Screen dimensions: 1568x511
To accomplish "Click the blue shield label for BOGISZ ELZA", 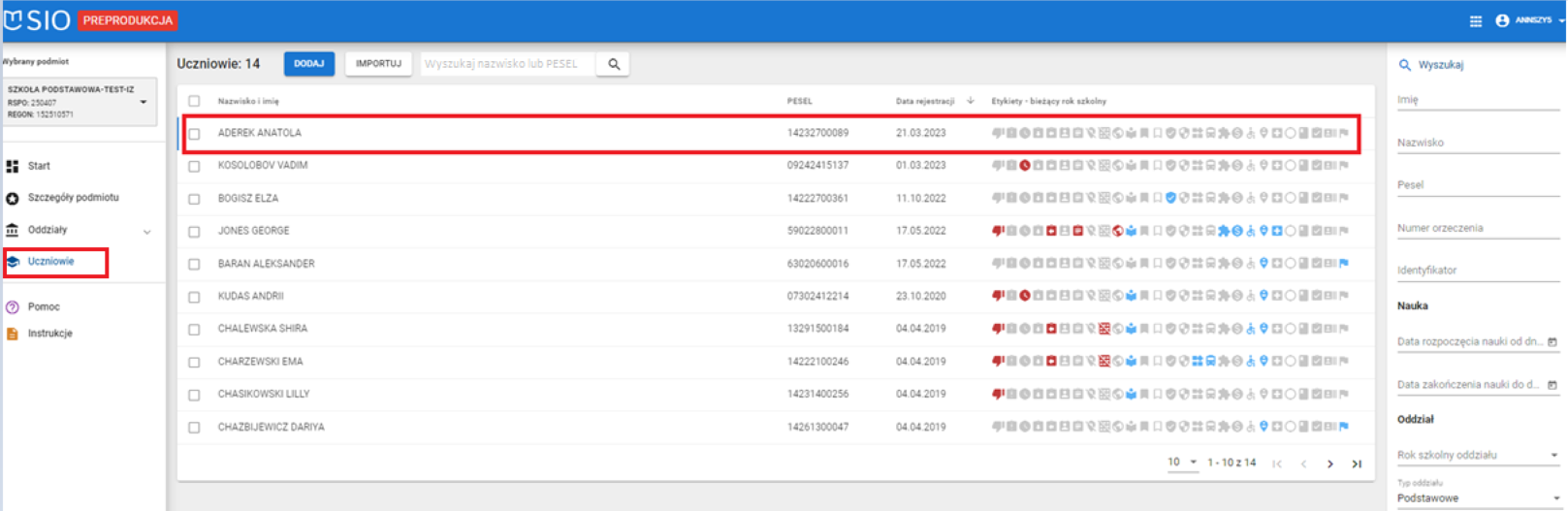I will 1170,198.
